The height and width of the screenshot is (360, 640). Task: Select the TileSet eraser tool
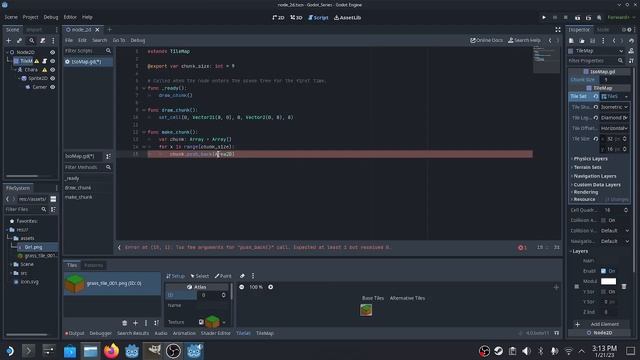click(242, 276)
